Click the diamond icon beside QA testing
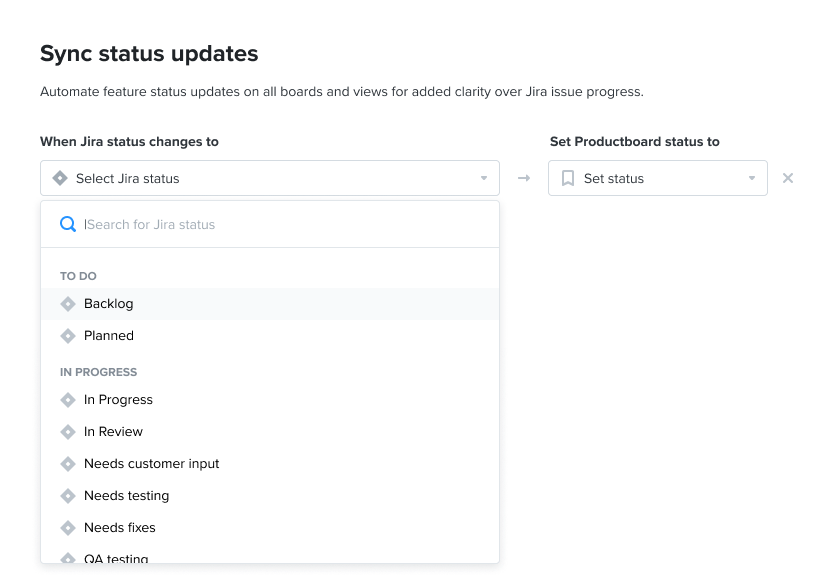Image resolution: width=837 pixels, height=577 pixels. [x=68, y=557]
